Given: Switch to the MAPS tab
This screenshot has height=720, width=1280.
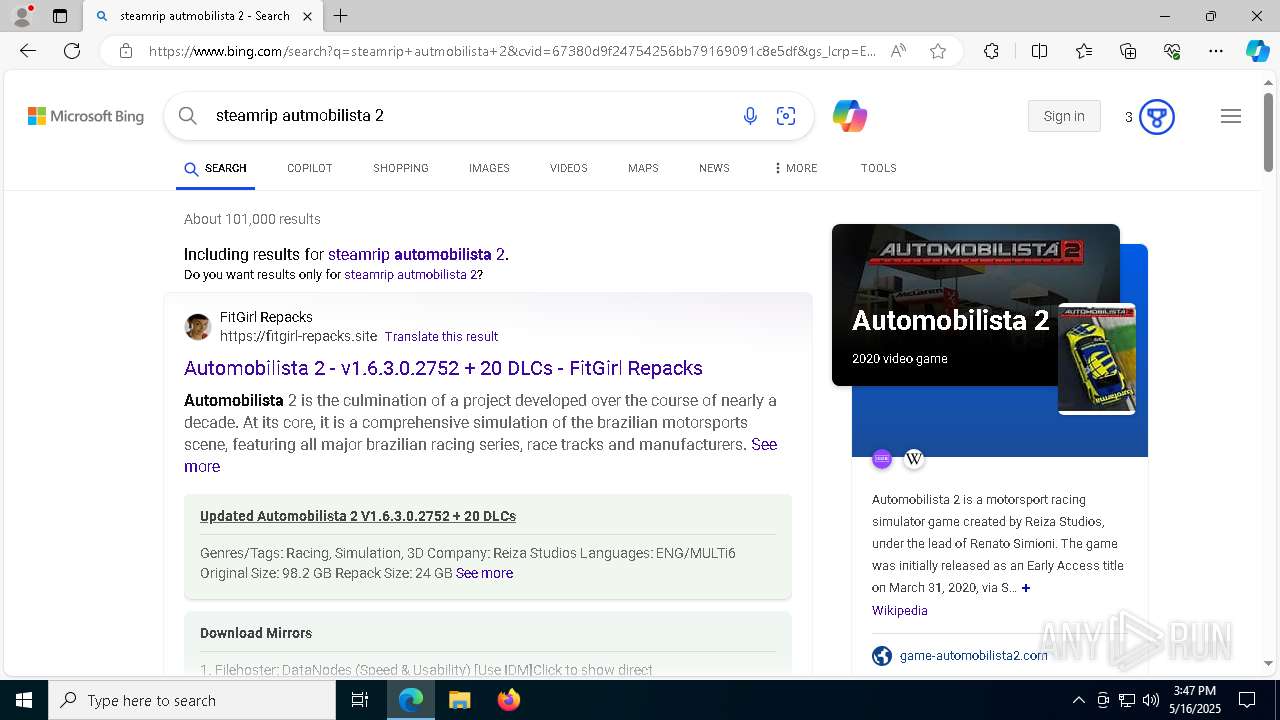Looking at the screenshot, I should 643,168.
